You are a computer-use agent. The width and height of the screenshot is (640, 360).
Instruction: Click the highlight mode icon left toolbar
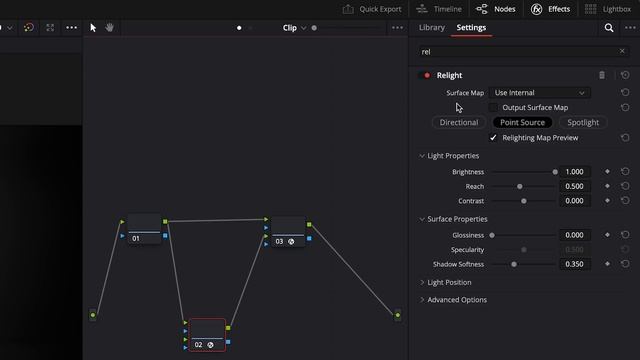tap(29, 28)
